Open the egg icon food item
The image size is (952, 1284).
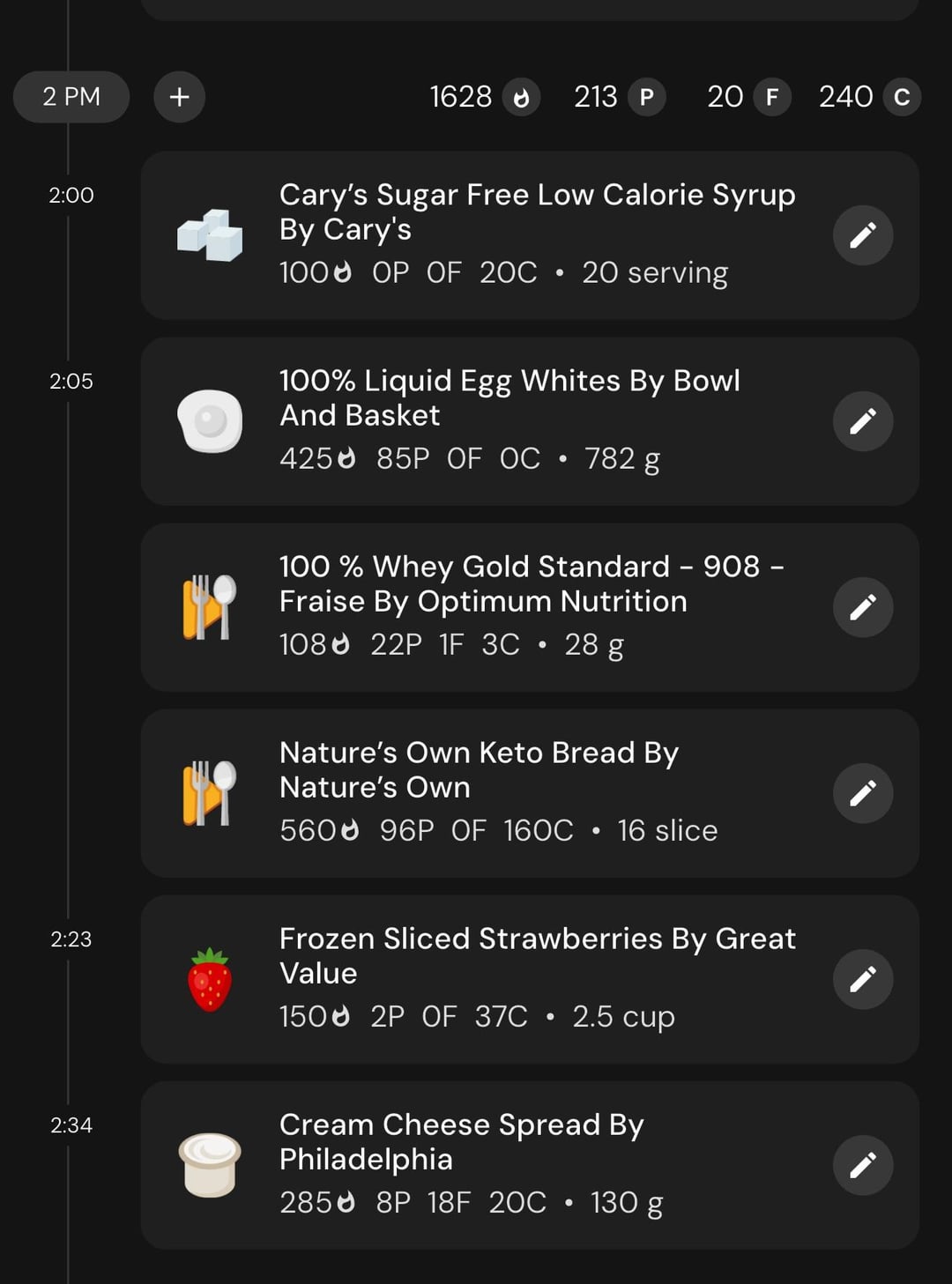tap(210, 421)
